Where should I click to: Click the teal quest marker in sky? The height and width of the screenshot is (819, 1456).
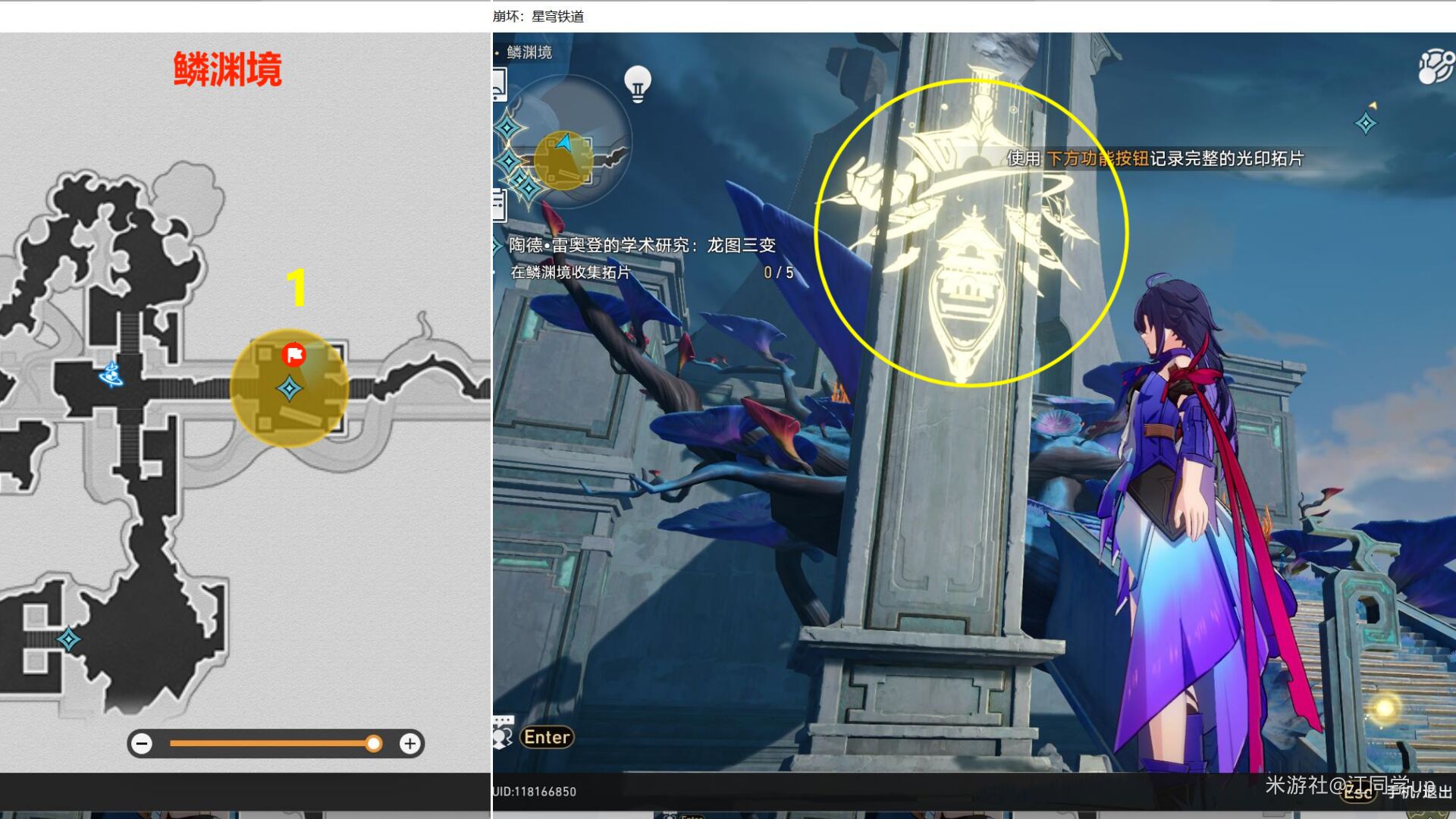point(1366,123)
